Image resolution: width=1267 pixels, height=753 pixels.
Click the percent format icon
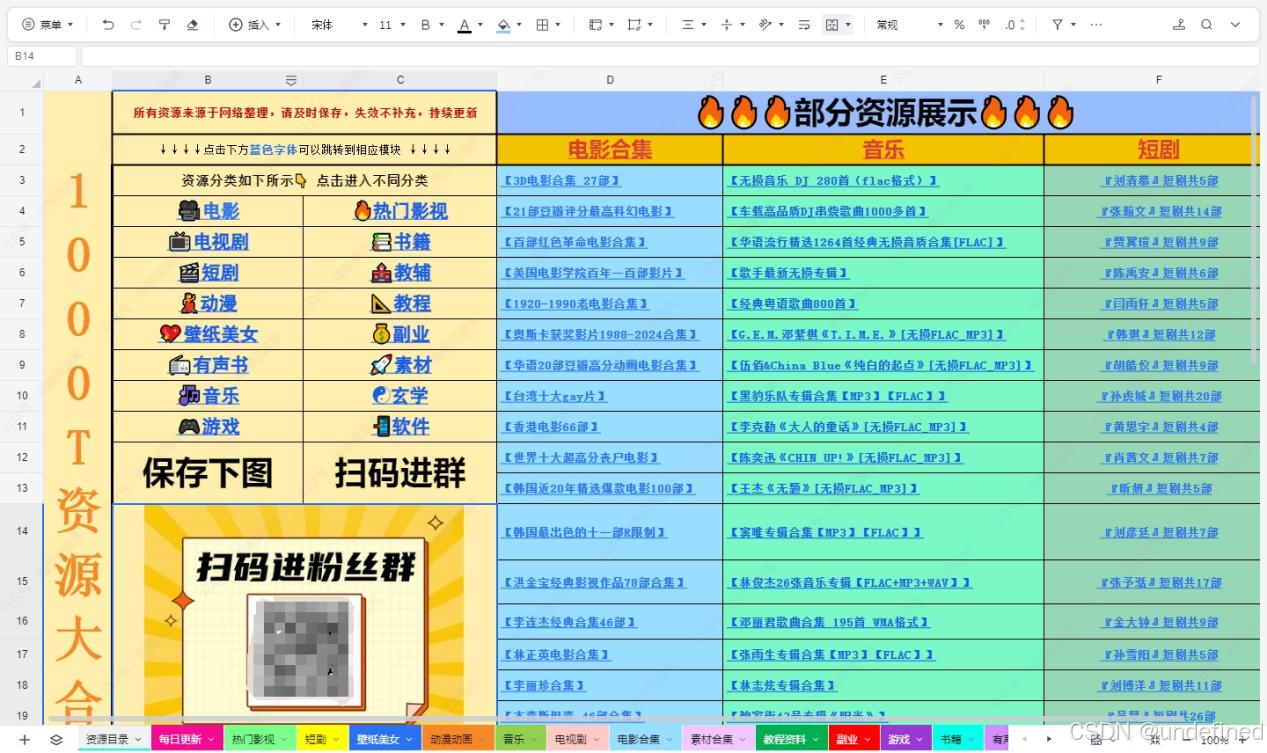pos(959,24)
